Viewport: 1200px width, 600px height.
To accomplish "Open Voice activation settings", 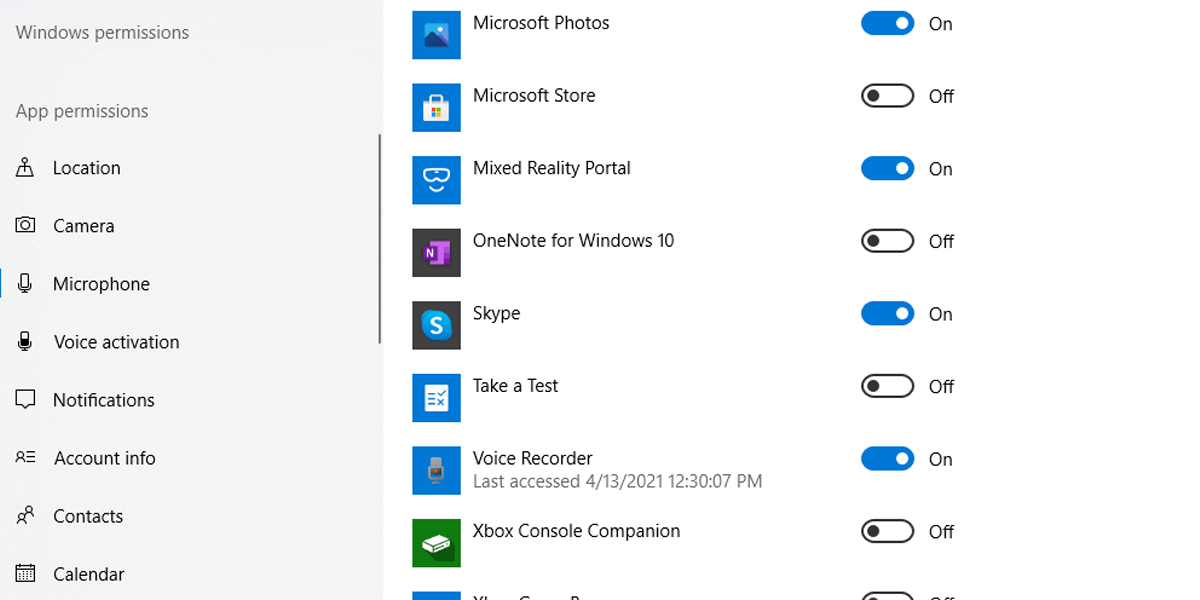I will pos(116,341).
